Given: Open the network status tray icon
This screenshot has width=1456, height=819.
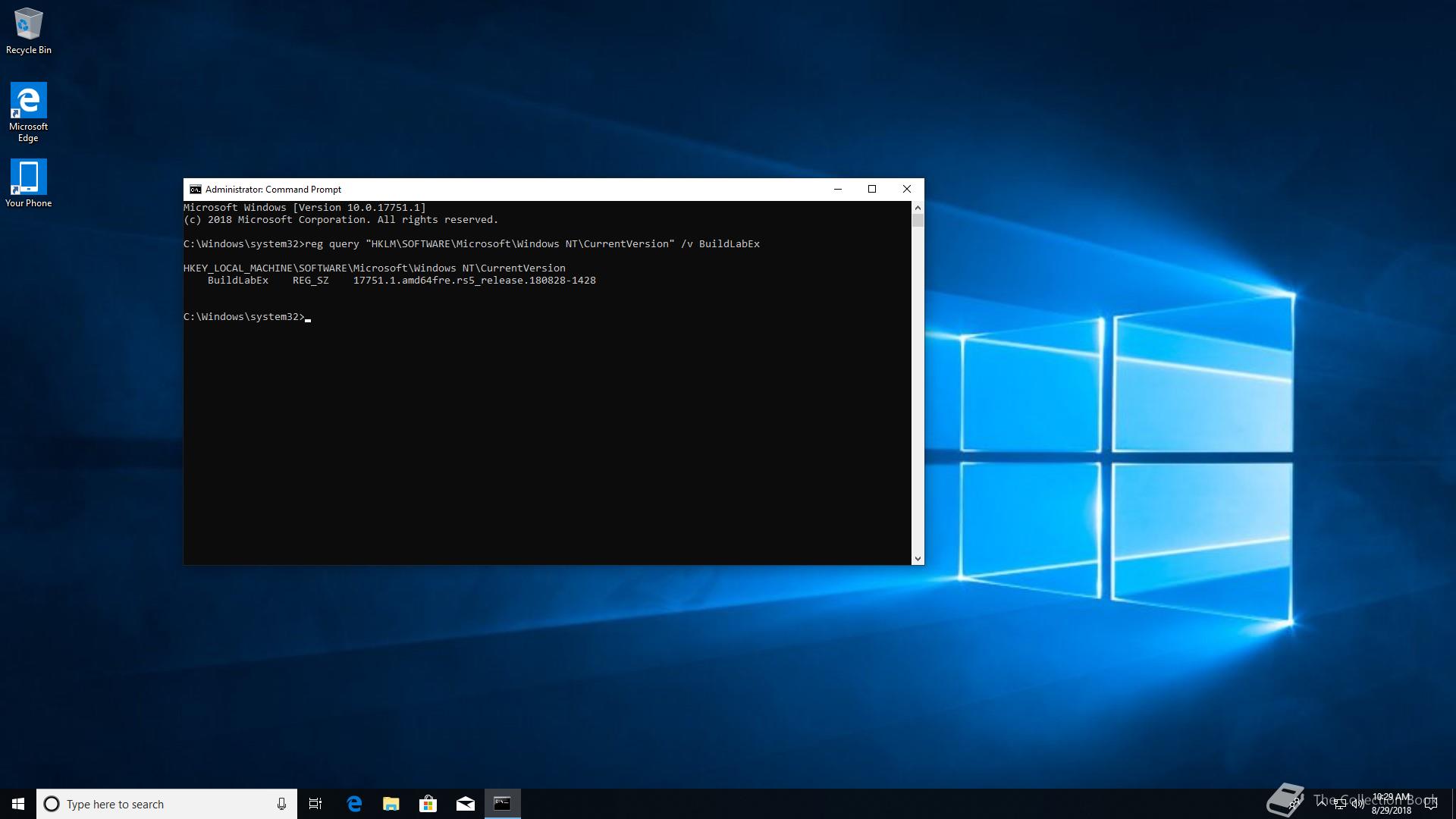Looking at the screenshot, I should [x=1340, y=804].
